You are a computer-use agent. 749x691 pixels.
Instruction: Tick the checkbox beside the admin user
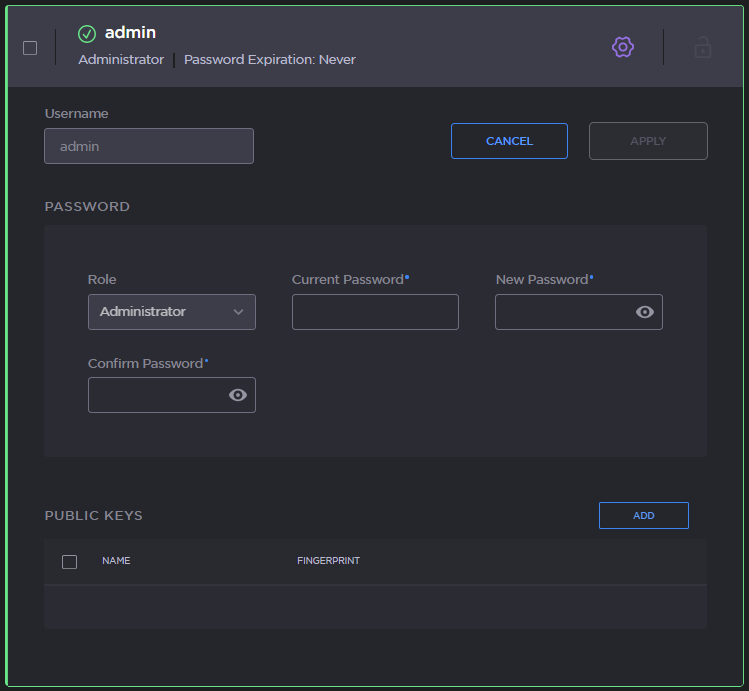pyautogui.click(x=30, y=48)
